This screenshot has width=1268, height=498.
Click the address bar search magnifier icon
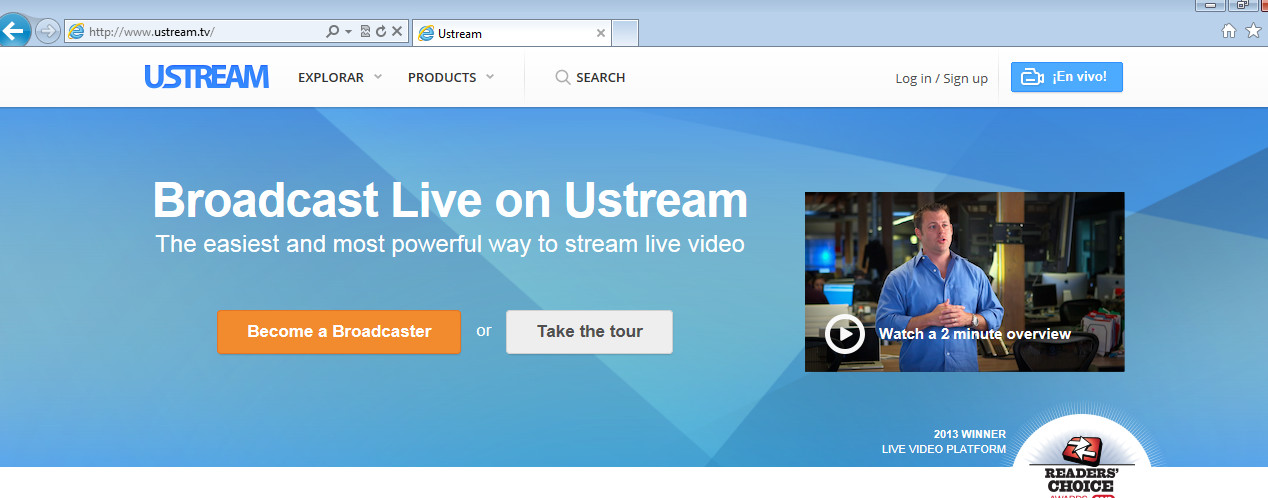point(333,32)
